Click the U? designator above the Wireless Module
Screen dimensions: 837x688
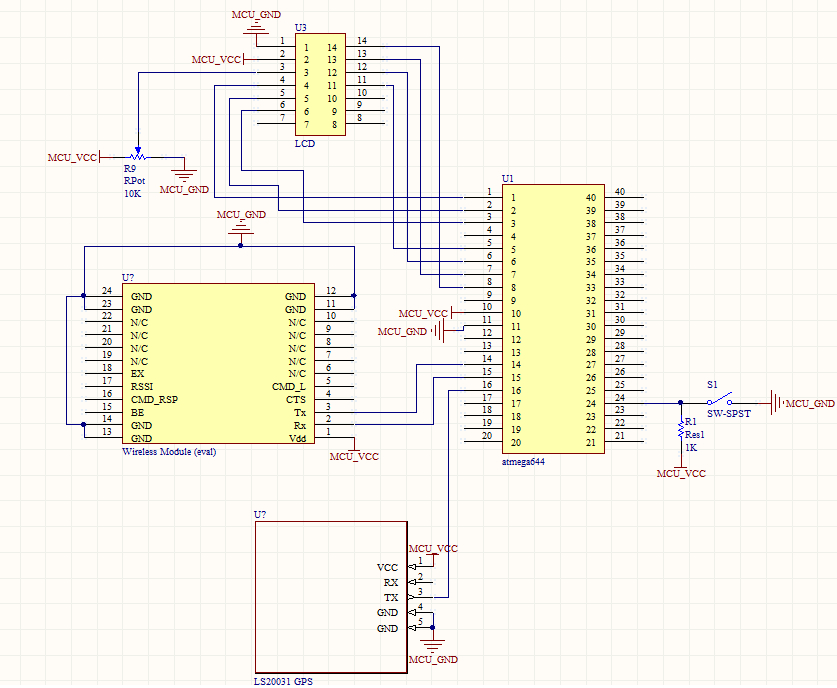tap(128, 278)
